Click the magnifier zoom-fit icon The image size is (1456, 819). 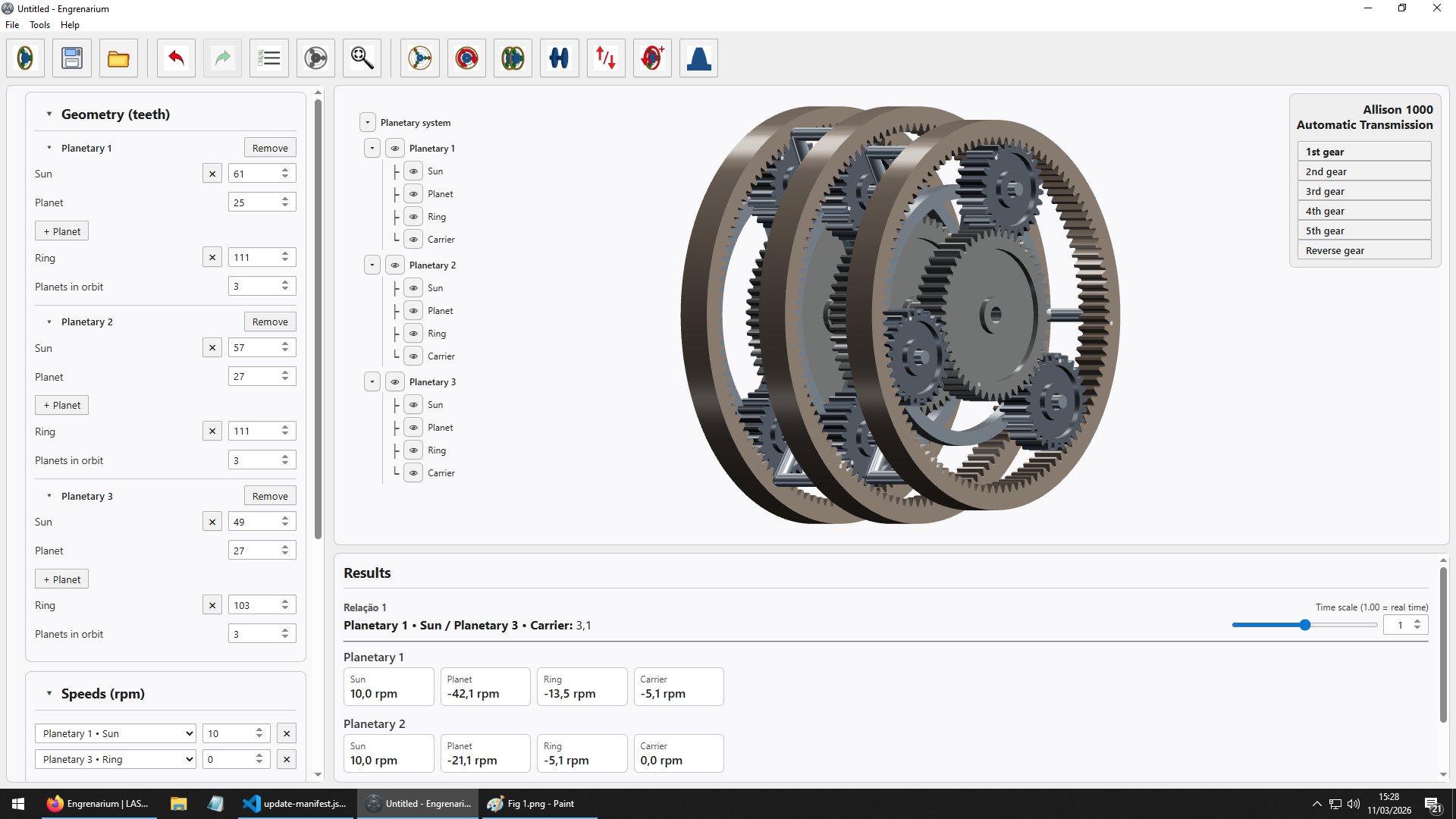362,58
